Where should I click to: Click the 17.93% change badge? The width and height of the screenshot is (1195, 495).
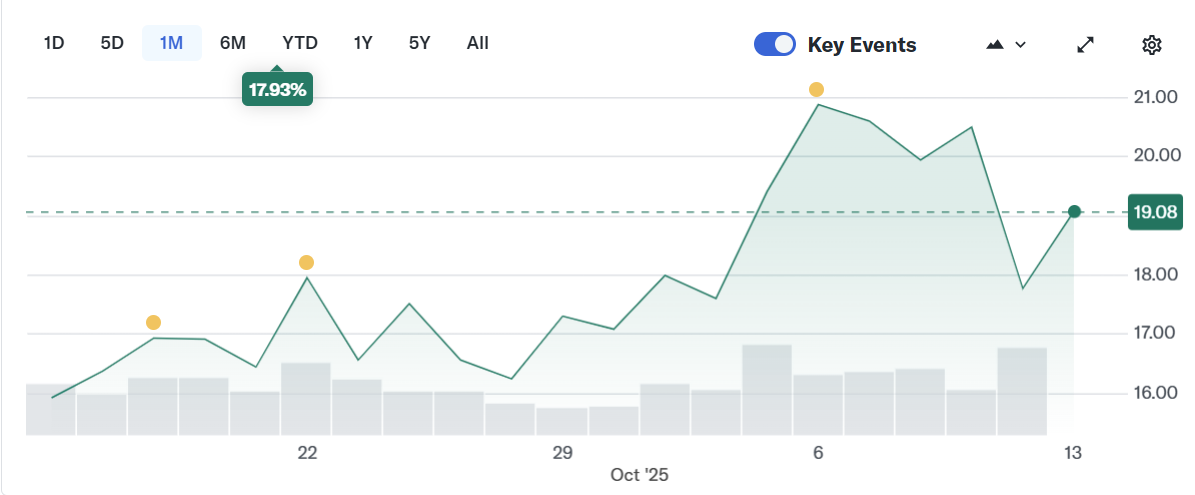[278, 90]
